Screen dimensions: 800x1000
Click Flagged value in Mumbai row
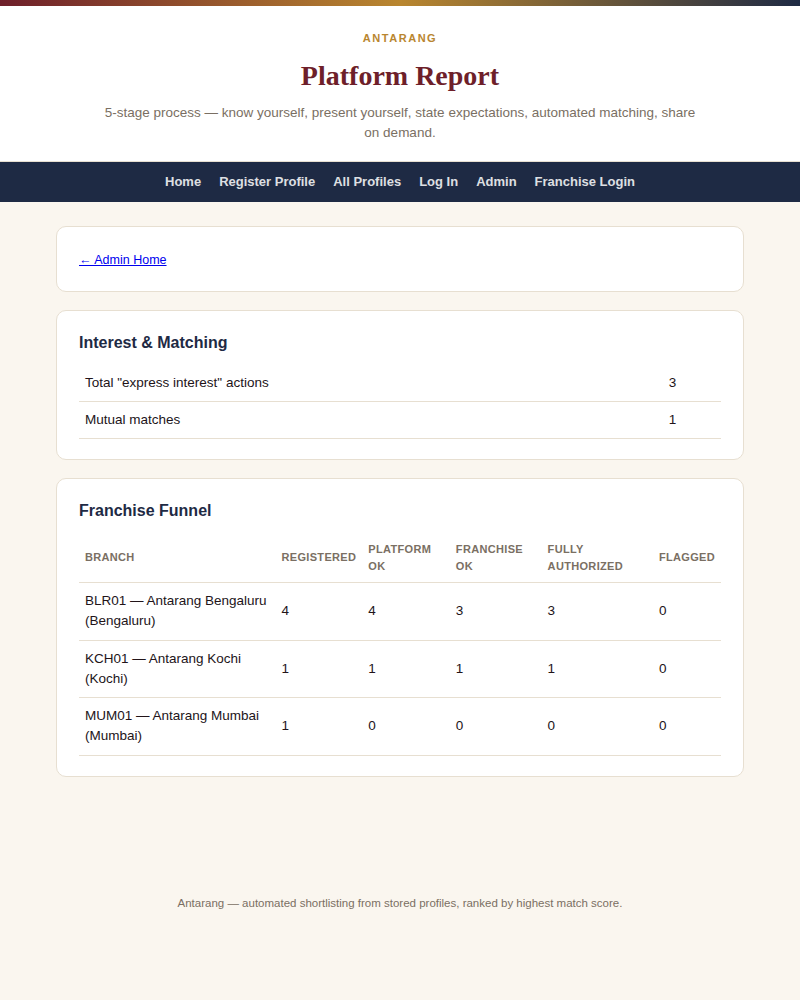pyautogui.click(x=663, y=726)
